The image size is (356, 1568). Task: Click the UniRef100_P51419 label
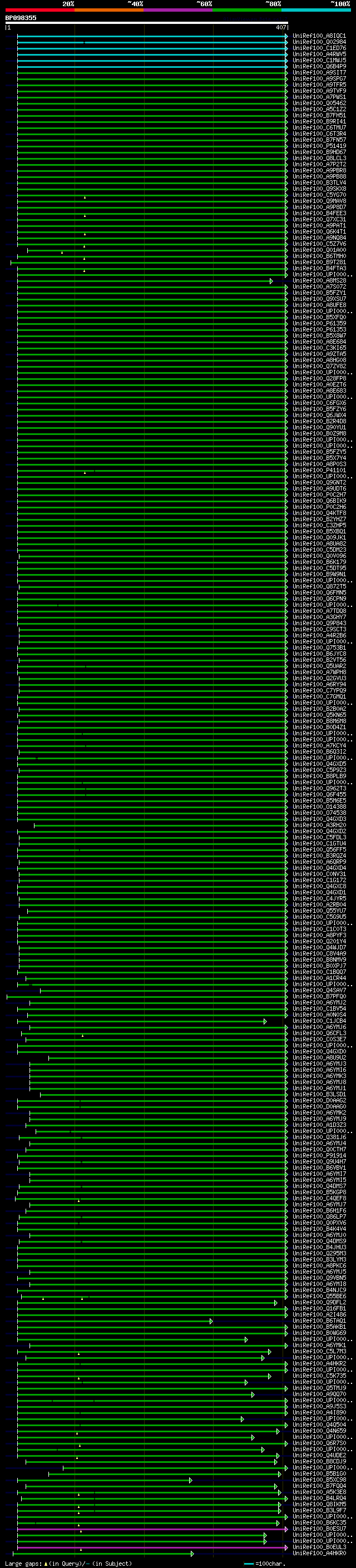point(319,146)
